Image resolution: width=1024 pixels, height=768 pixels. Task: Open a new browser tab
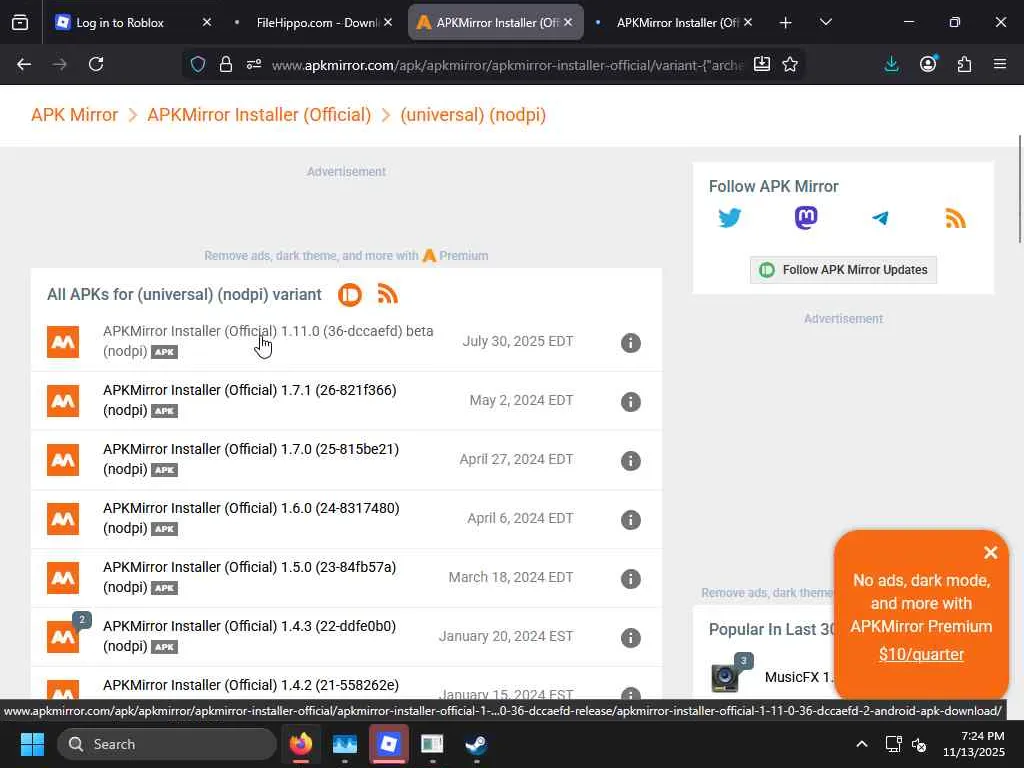coord(786,22)
